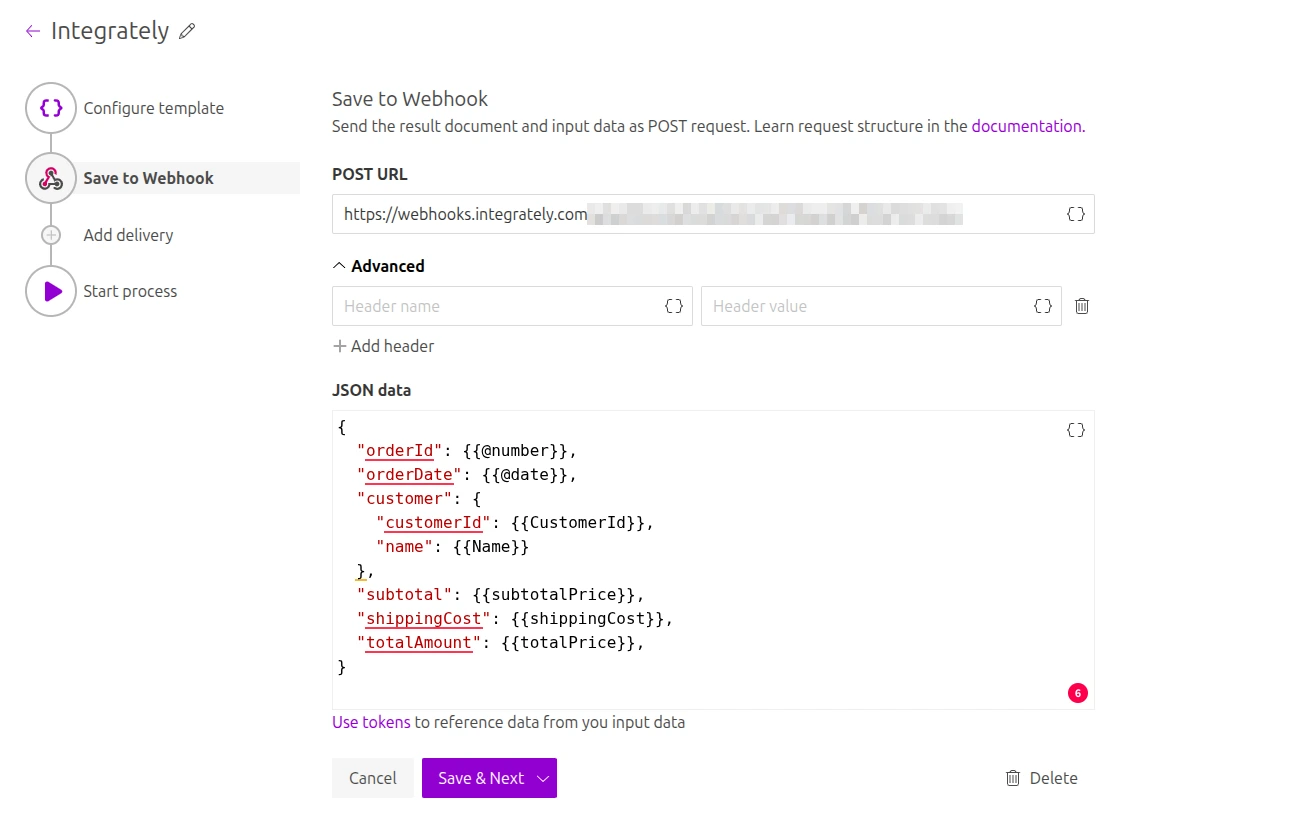The width and height of the screenshot is (1294, 831).
Task: Click the Integrately page title
Action: pyautogui.click(x=110, y=31)
